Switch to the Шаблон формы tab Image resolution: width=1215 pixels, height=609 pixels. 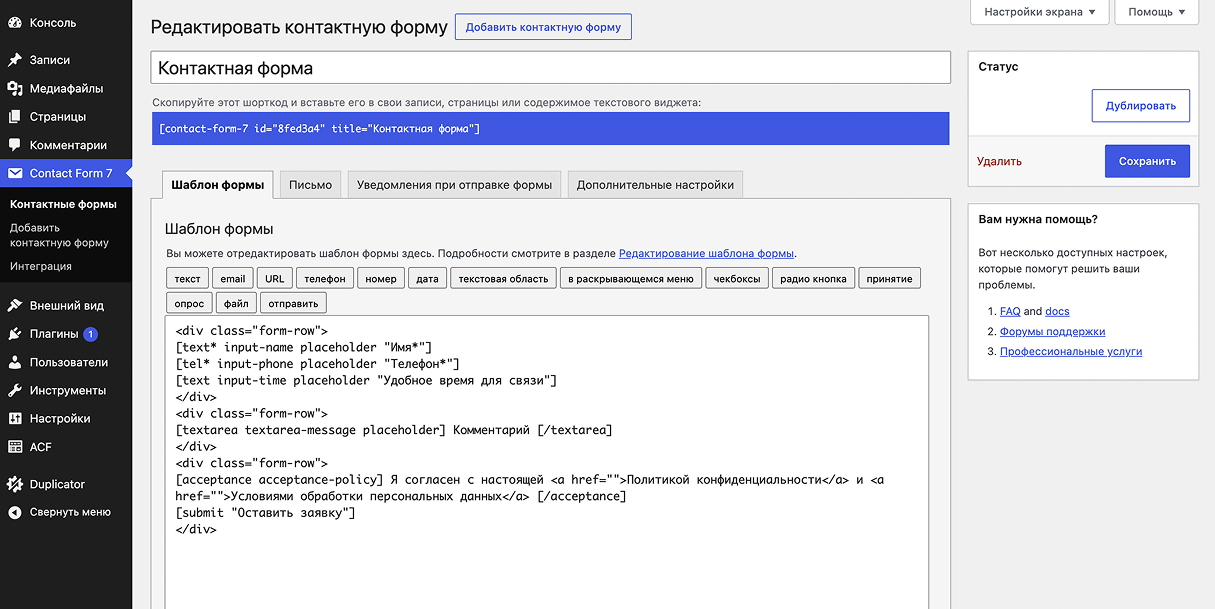[217, 185]
